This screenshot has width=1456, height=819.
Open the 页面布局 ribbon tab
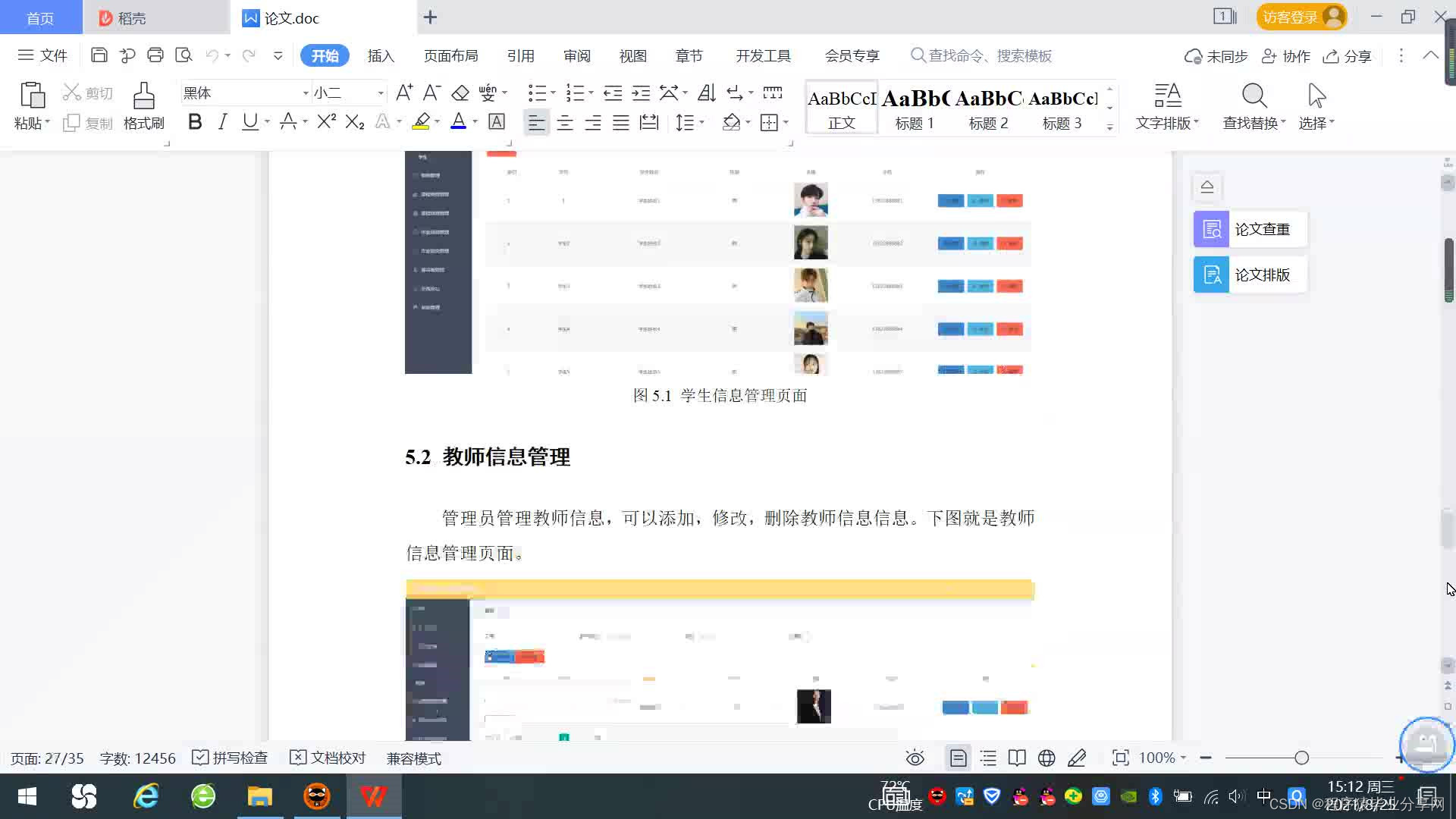click(x=450, y=56)
